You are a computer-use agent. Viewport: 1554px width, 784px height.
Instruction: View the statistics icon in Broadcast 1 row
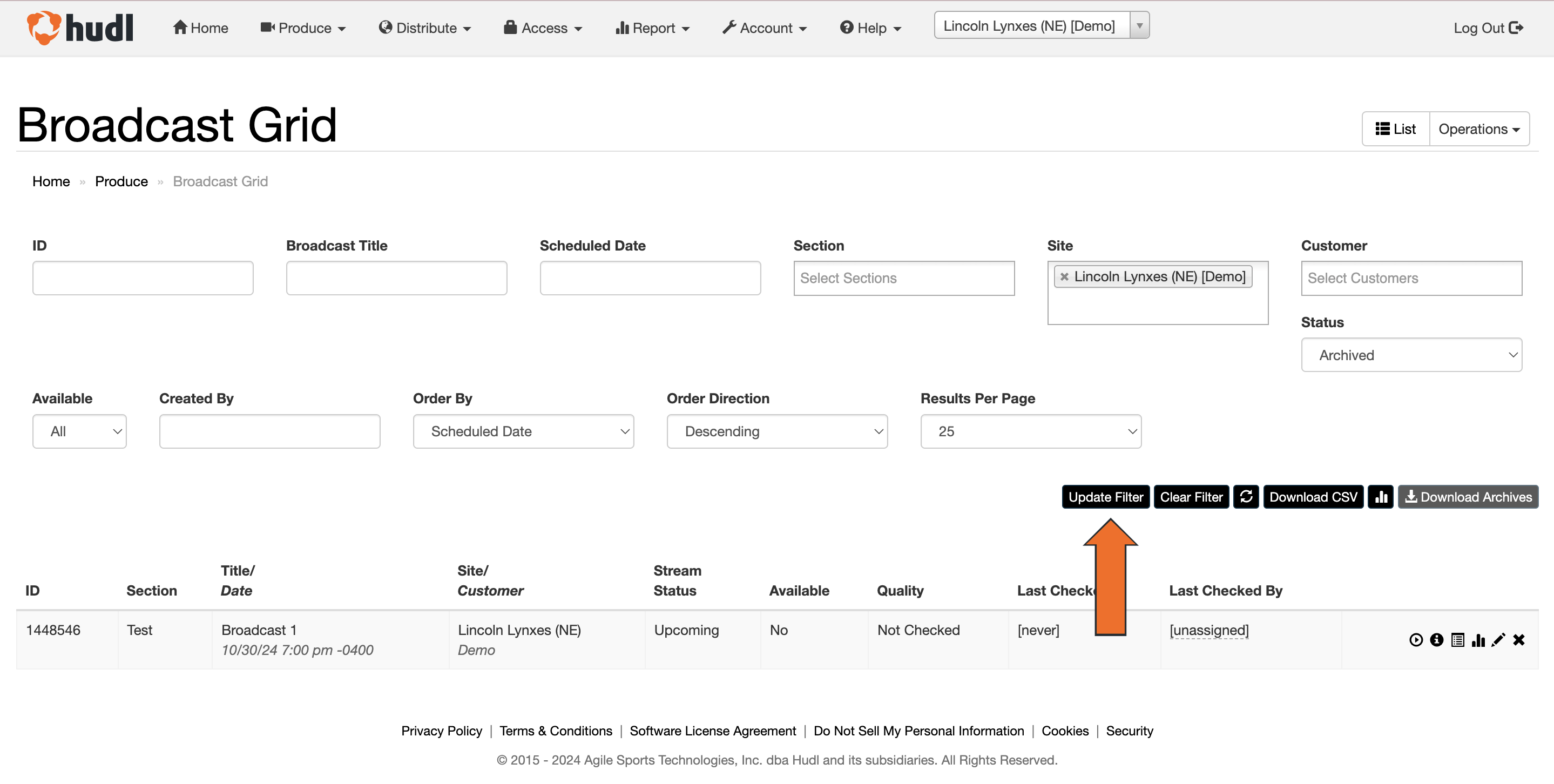click(1478, 640)
